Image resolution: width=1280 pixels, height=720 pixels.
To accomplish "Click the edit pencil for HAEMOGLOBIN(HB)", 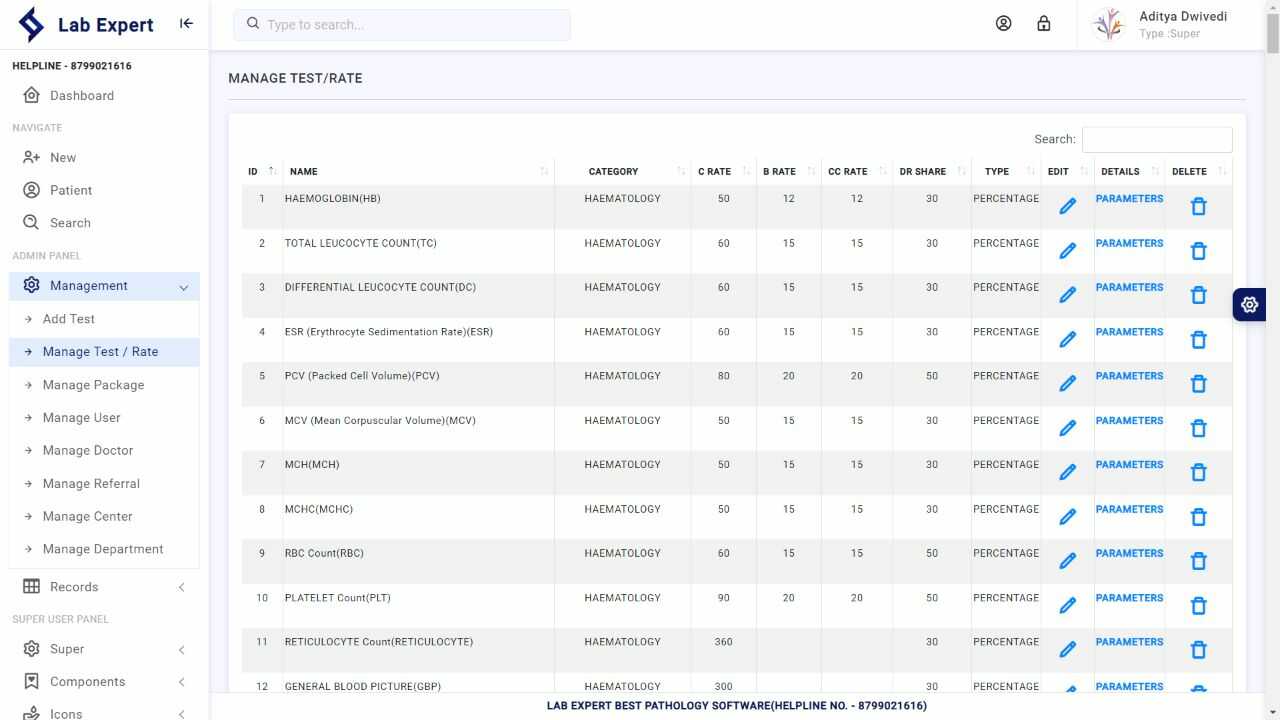I will 1067,206.
